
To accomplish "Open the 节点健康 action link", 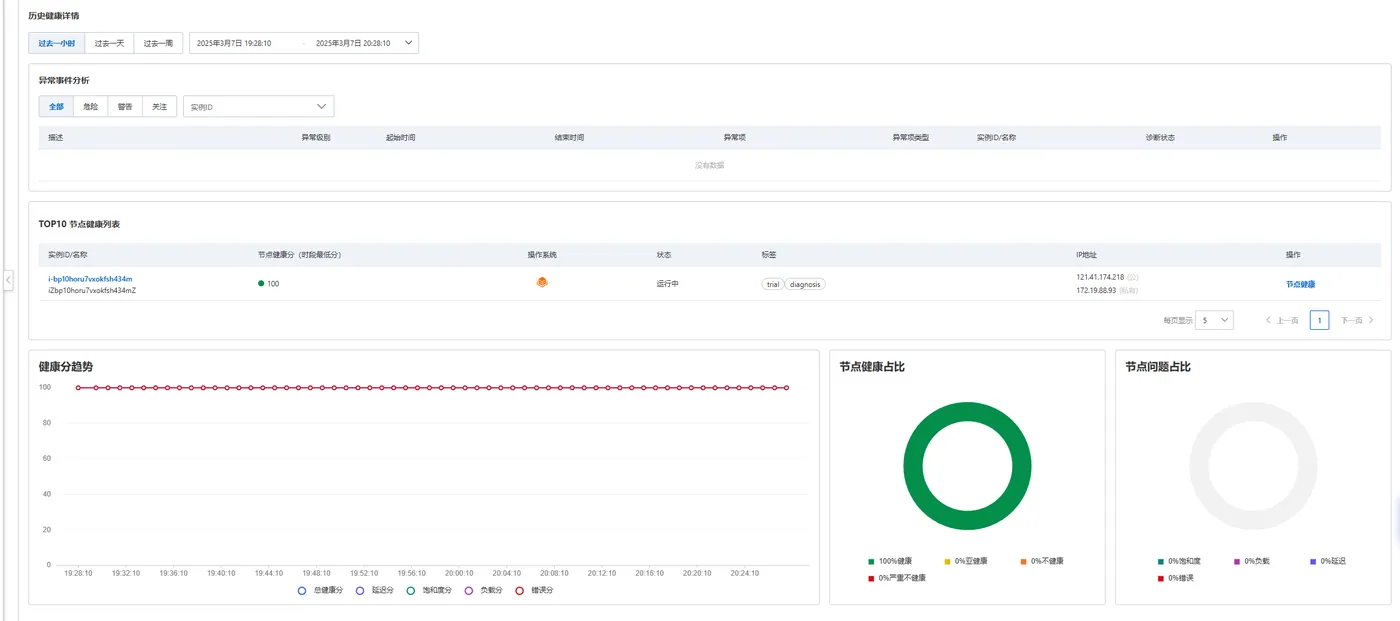I will pyautogui.click(x=1300, y=284).
